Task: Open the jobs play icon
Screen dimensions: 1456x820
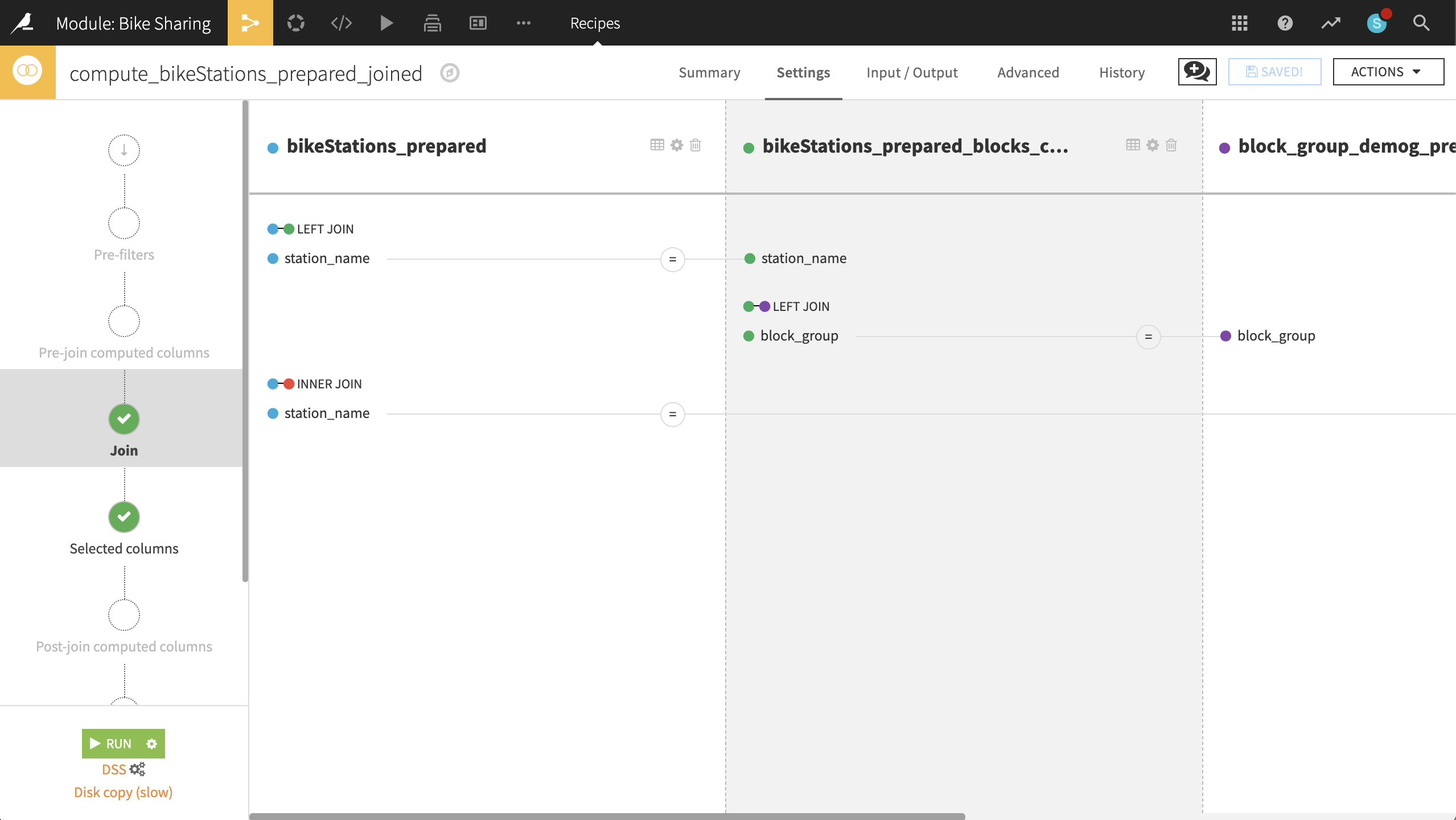Action: click(x=386, y=23)
